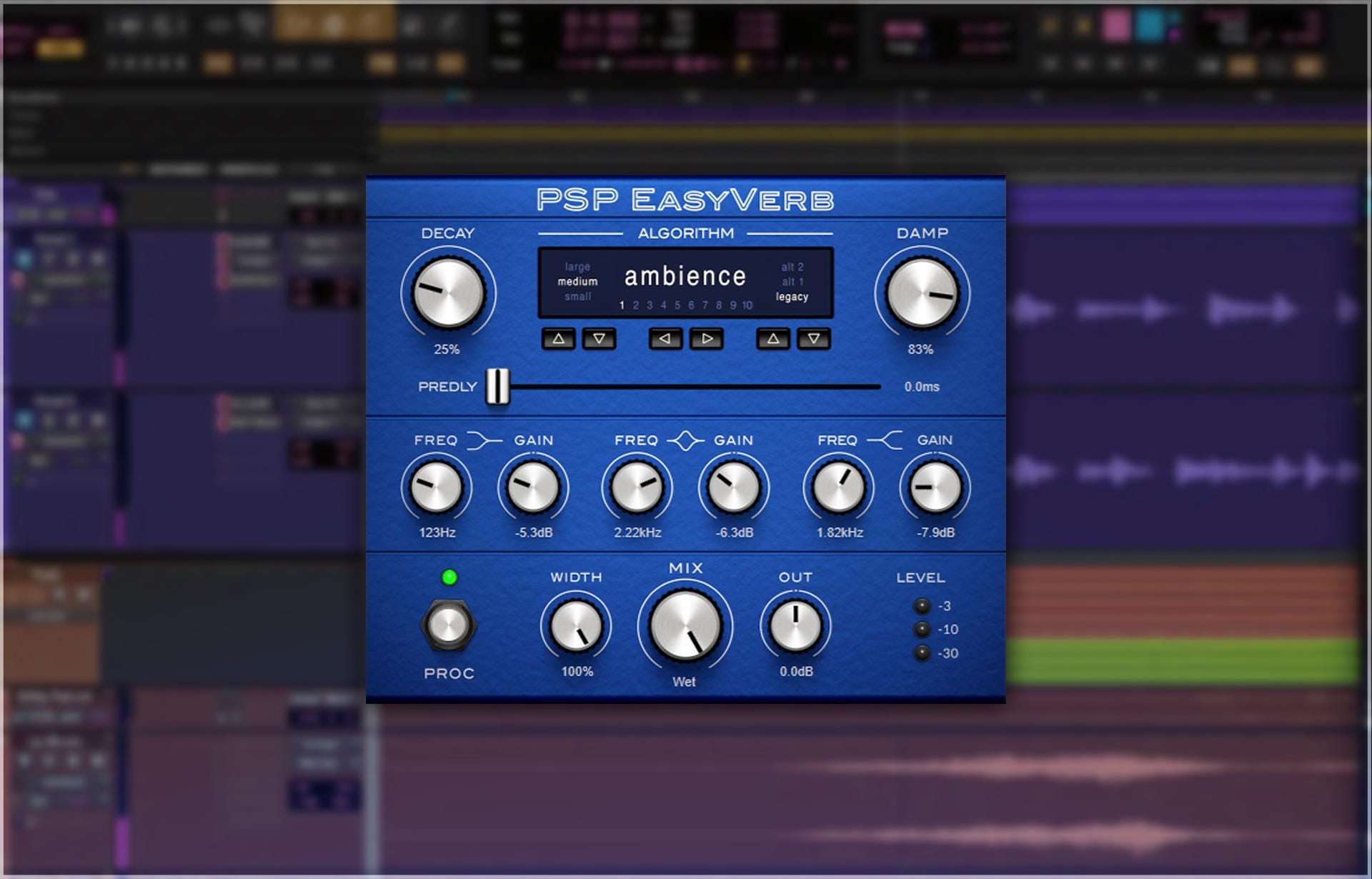
Task: Click the OUT level knob
Action: pyautogui.click(x=795, y=626)
